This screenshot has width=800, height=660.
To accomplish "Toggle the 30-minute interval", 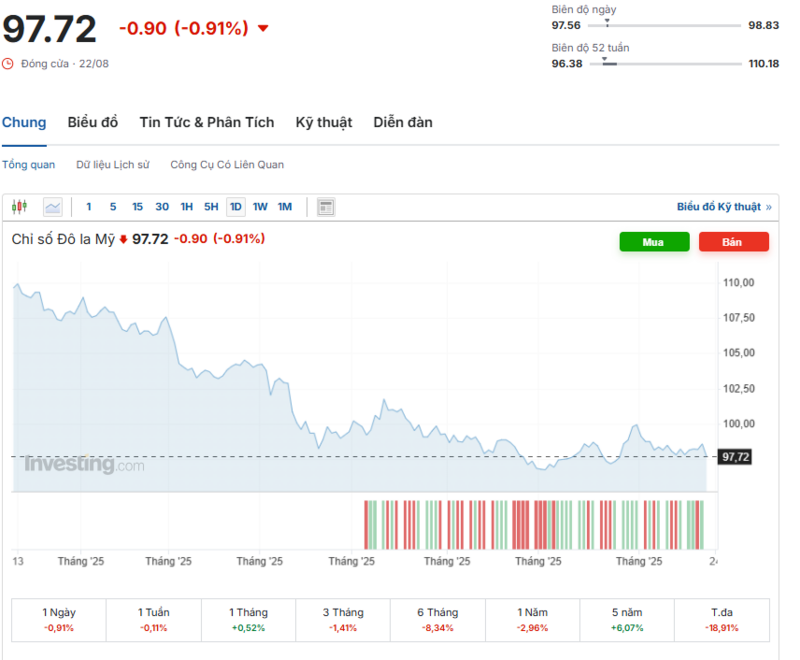I will click(162, 206).
